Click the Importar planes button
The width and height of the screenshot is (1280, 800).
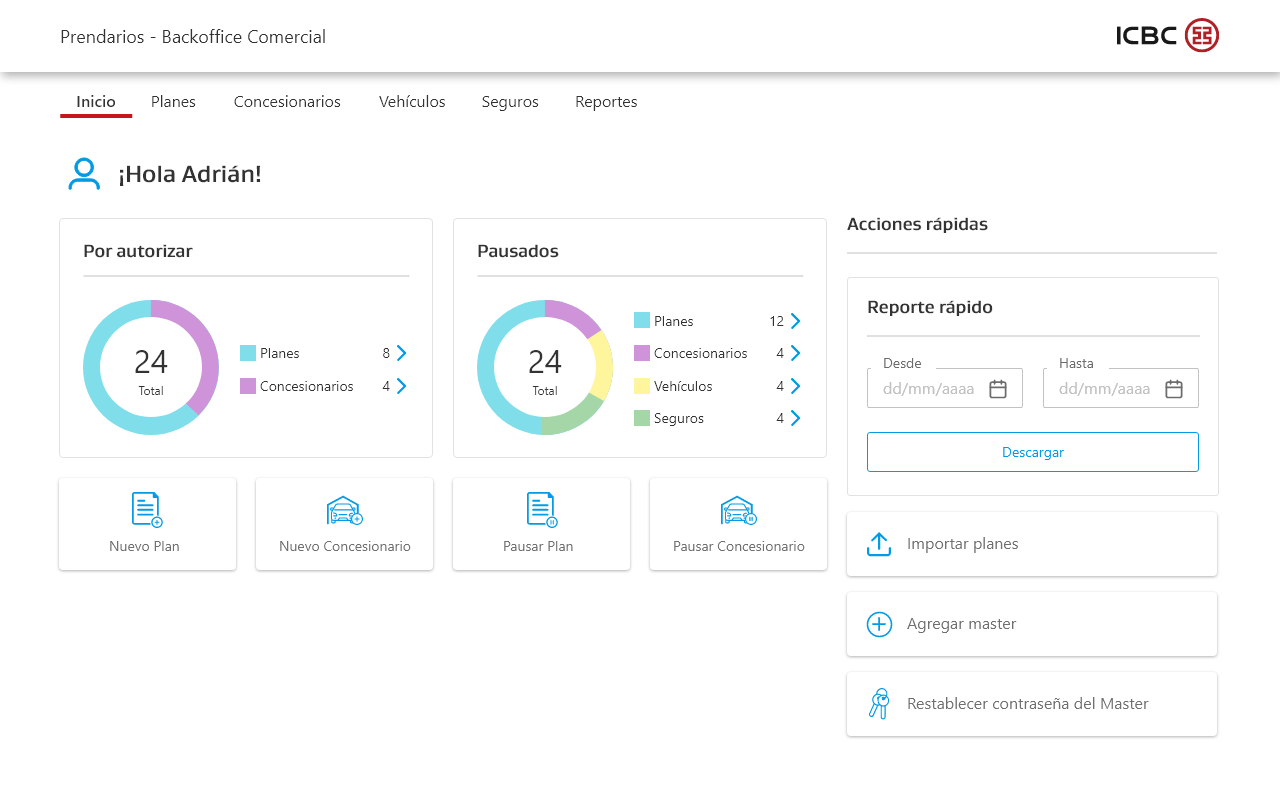click(1032, 544)
